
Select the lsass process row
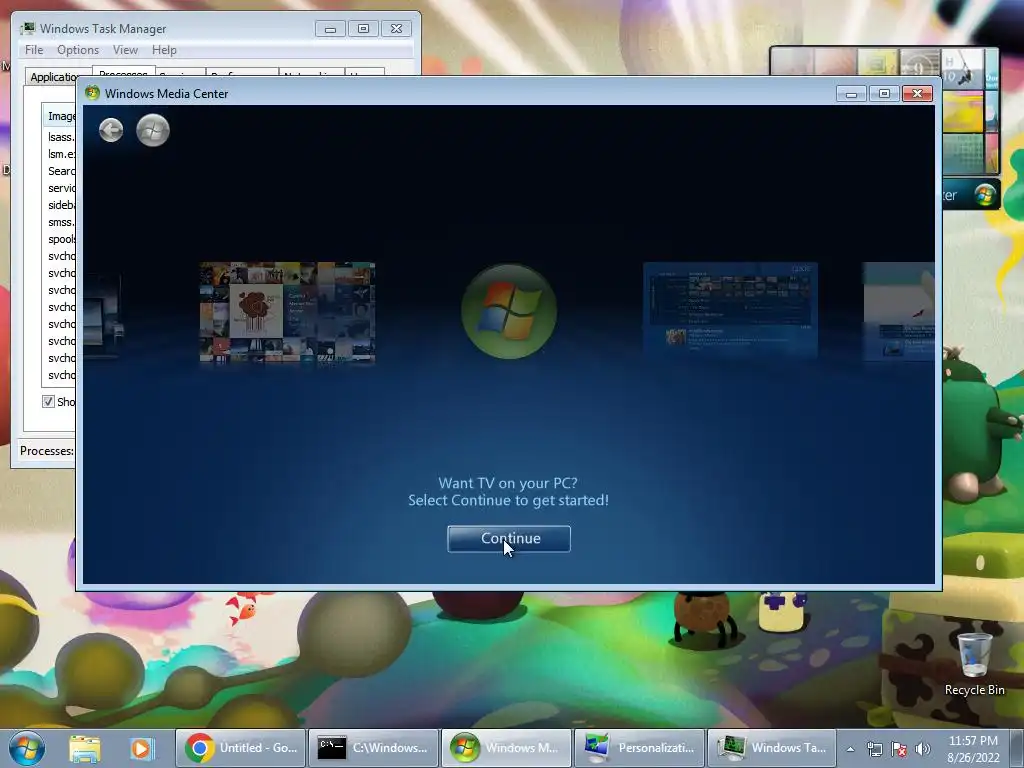[60, 137]
